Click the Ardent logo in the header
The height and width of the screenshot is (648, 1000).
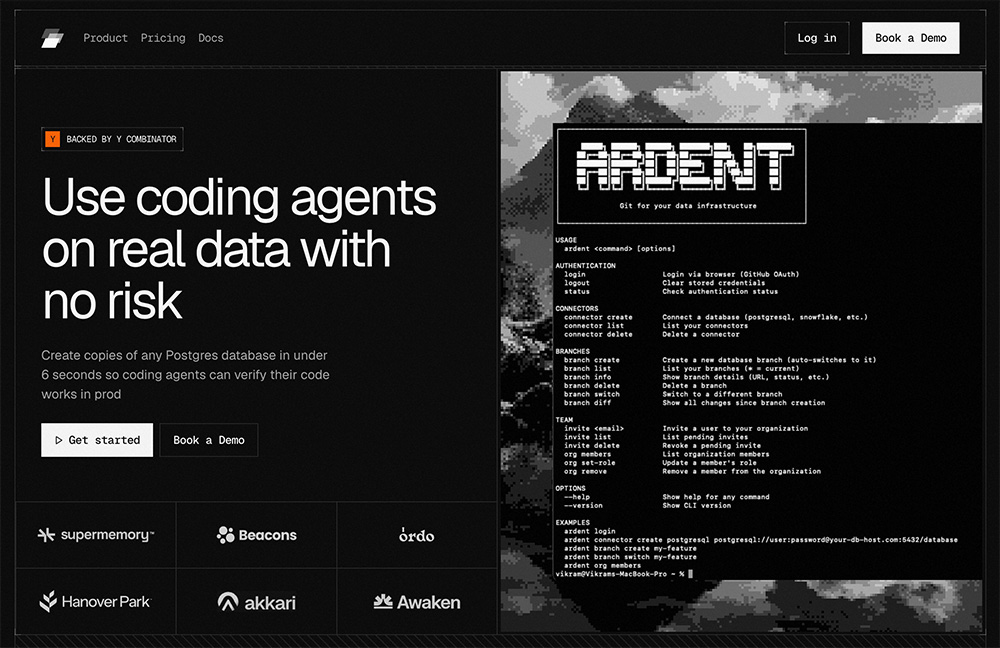(x=52, y=38)
